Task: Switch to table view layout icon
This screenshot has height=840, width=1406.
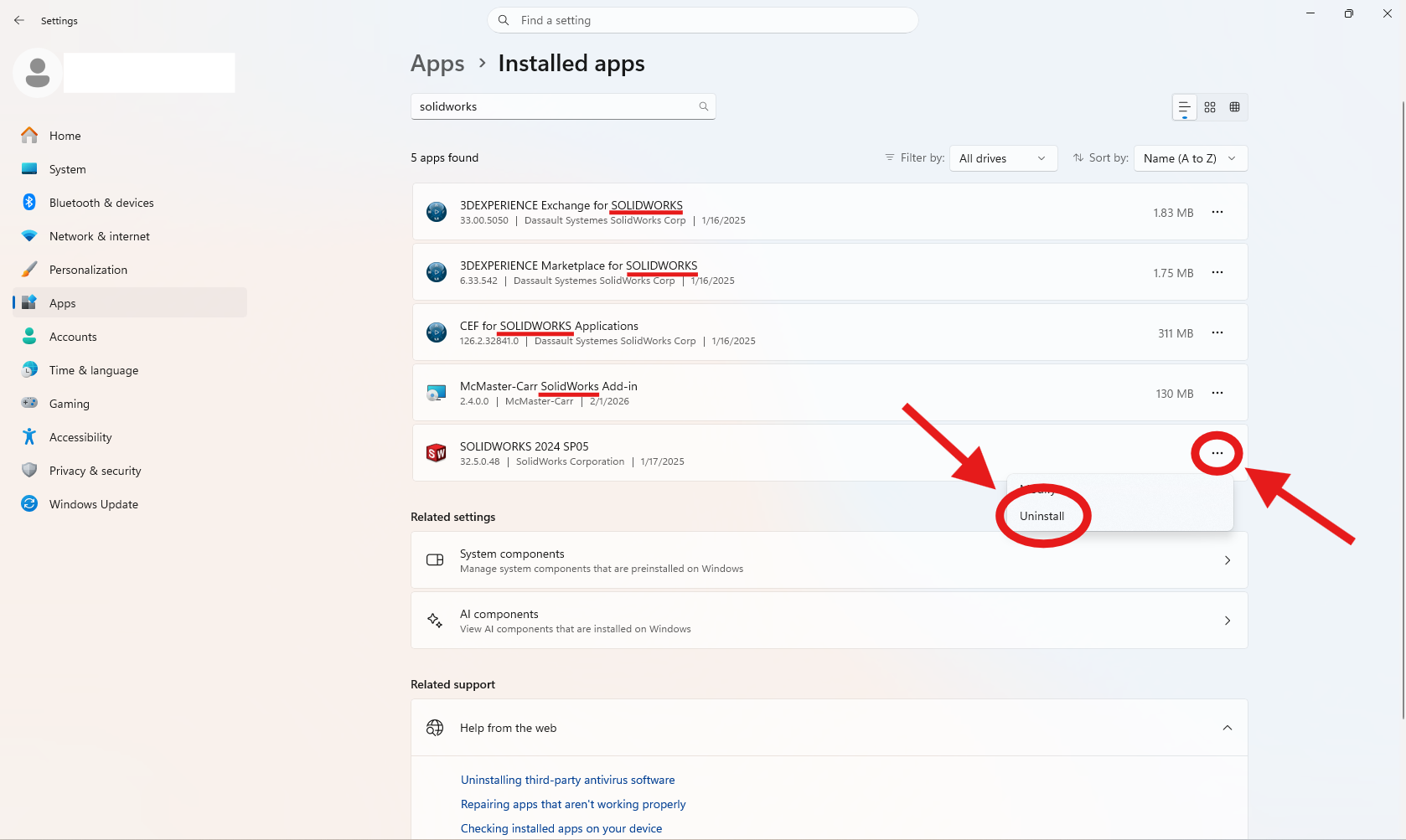Action: pos(1234,107)
